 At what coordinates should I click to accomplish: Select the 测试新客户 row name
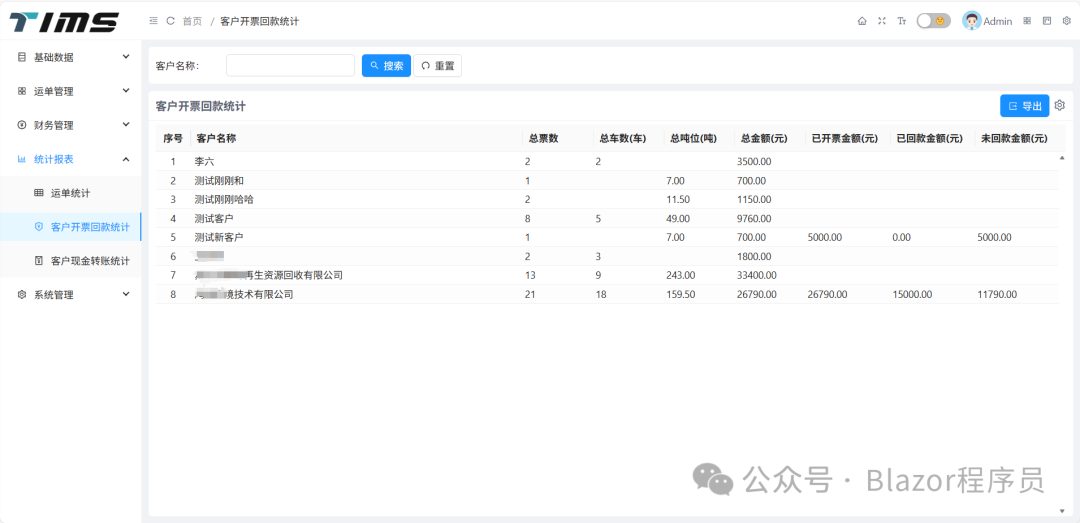click(x=219, y=237)
